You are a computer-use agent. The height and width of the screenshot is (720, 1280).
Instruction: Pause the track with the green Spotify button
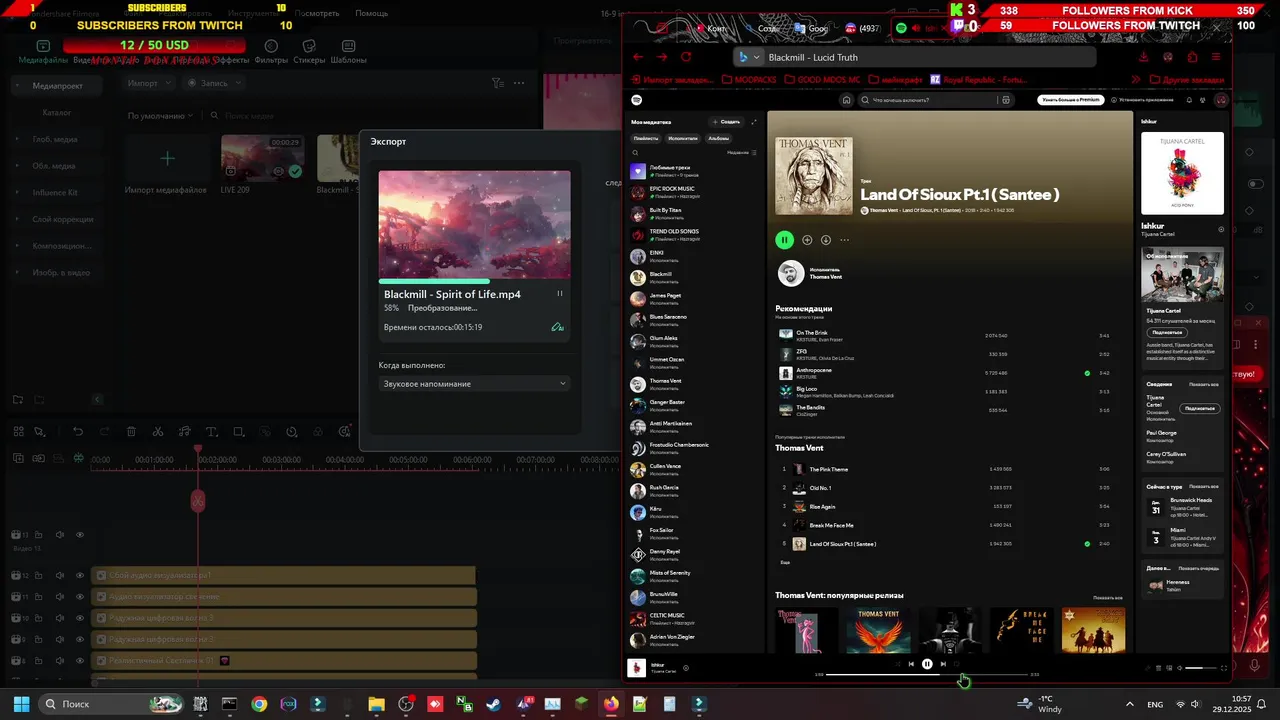coord(784,240)
